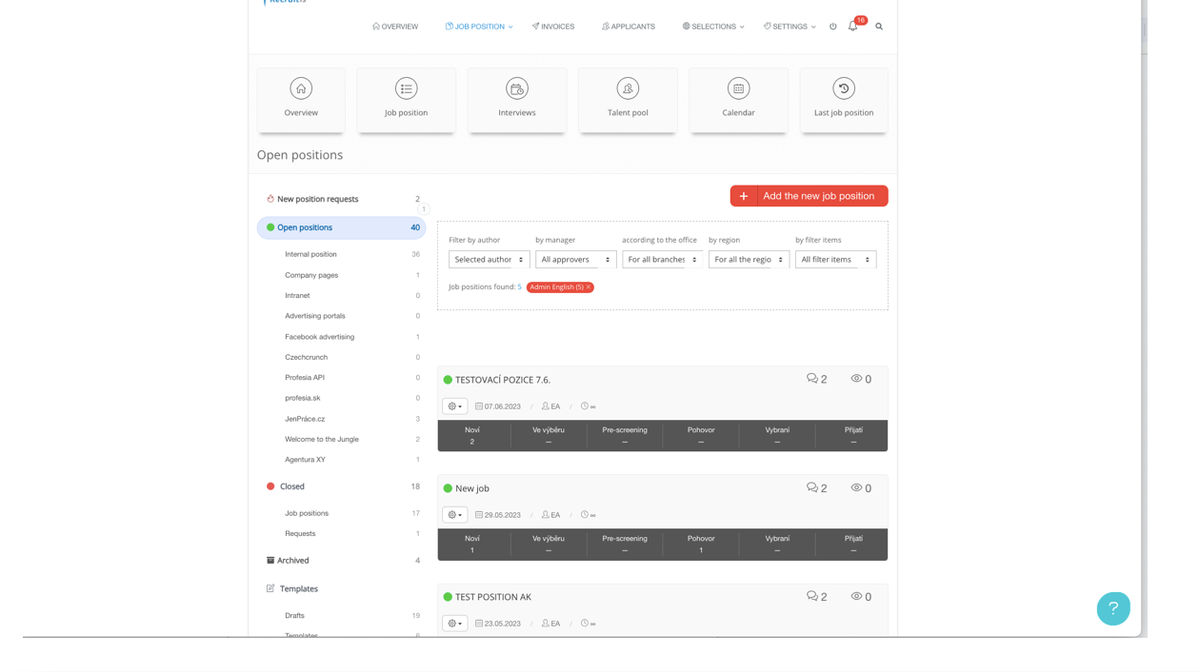Click comments icon on TESTOVACÍ POZICE 7.6.

(812, 379)
